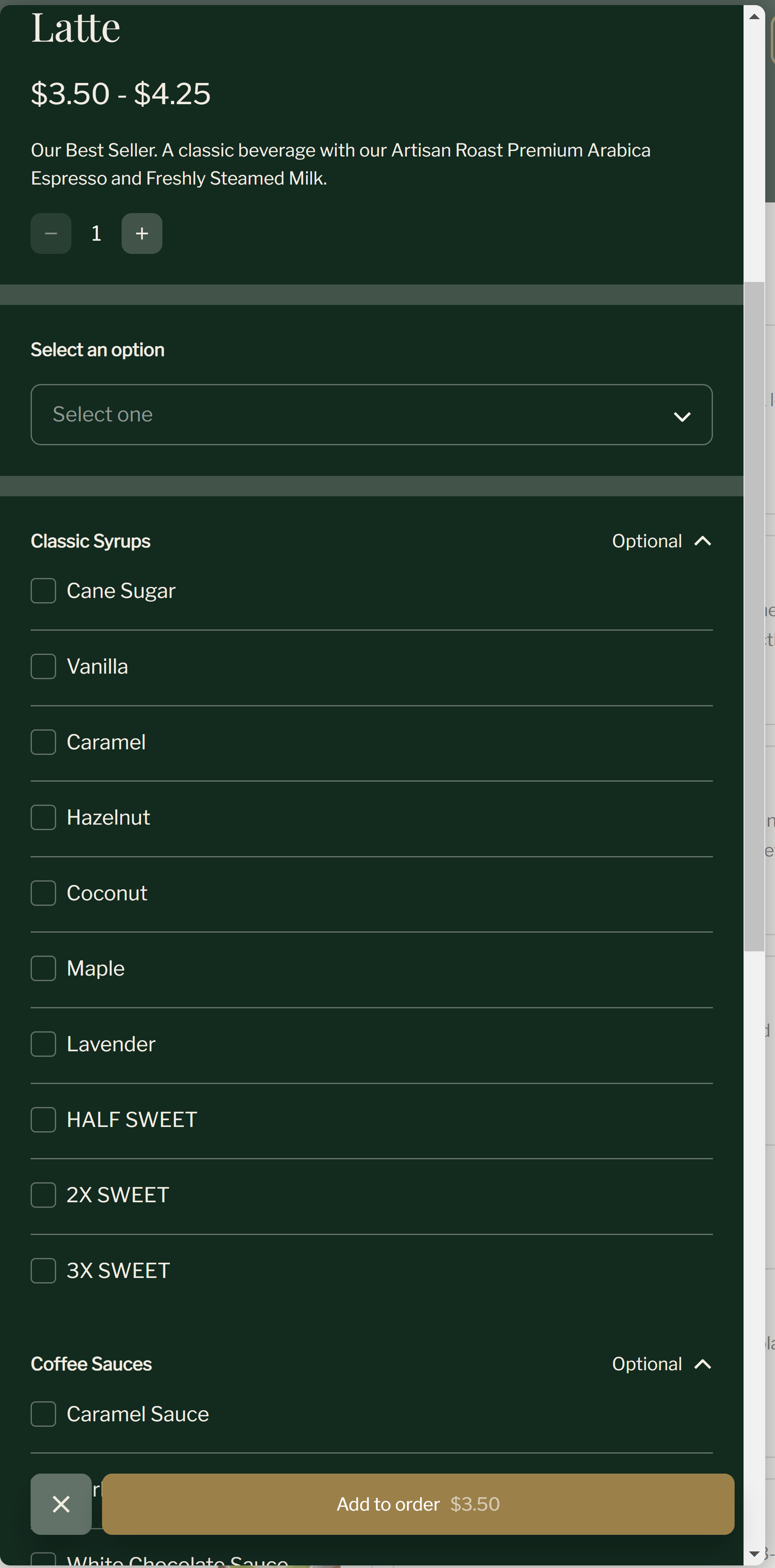Check the Hazelnut syrup checkbox
Screen dimensions: 775x1568
[43, 817]
